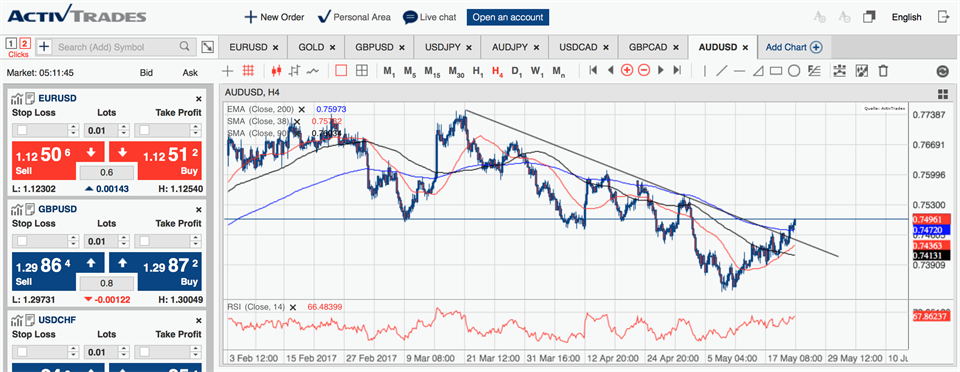Open EURUSD order ticket note icon
The width and height of the screenshot is (960, 372).
[30, 98]
